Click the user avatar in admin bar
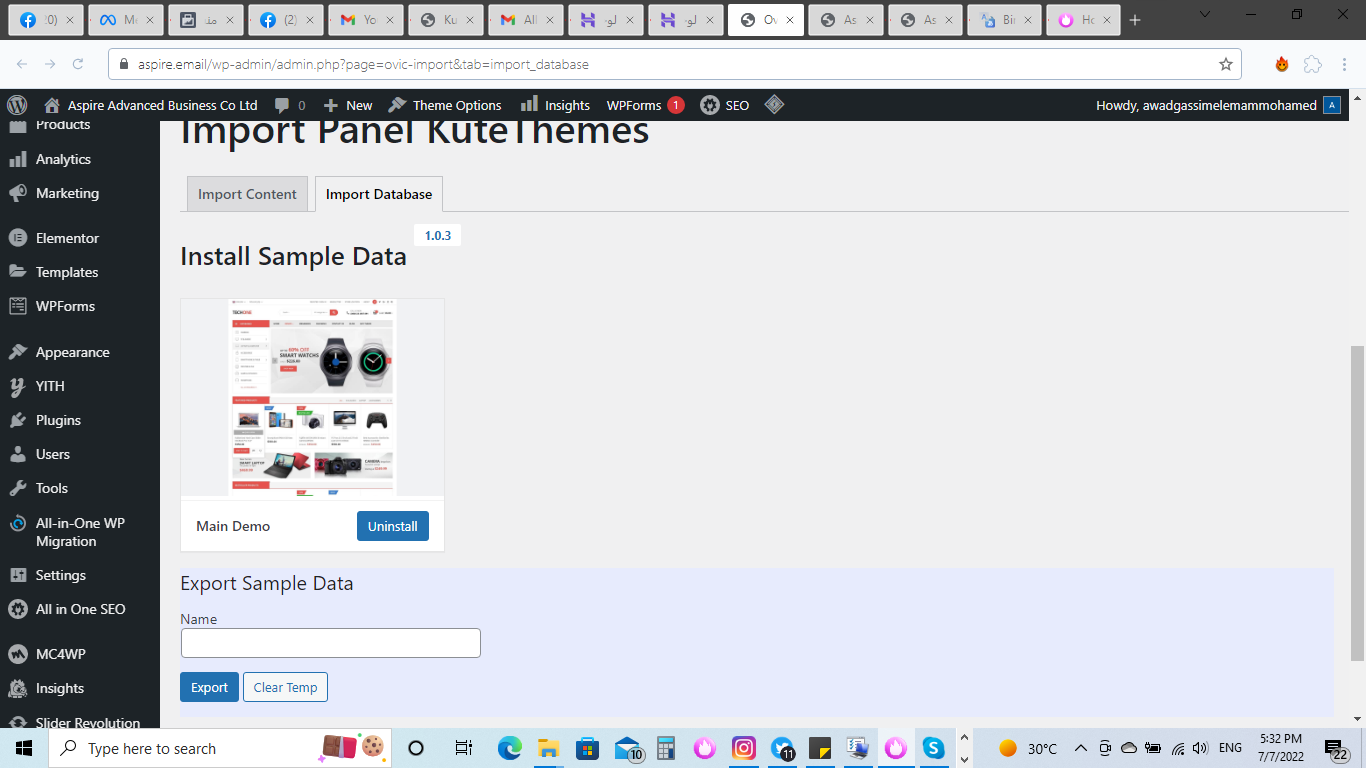 pos(1331,105)
